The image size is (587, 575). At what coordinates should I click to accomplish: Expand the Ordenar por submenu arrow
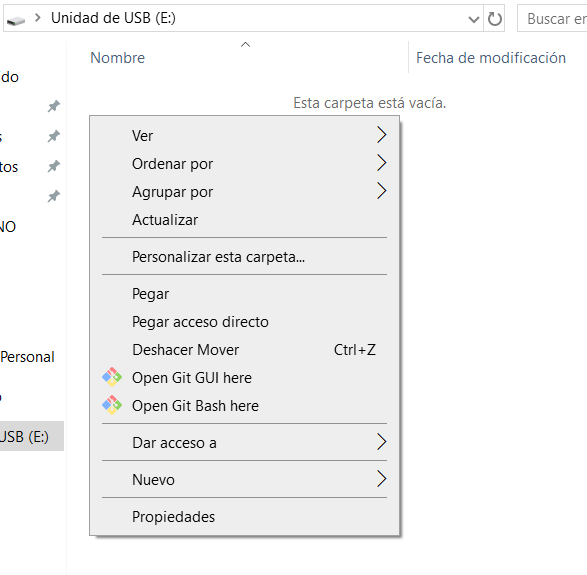pos(381,163)
